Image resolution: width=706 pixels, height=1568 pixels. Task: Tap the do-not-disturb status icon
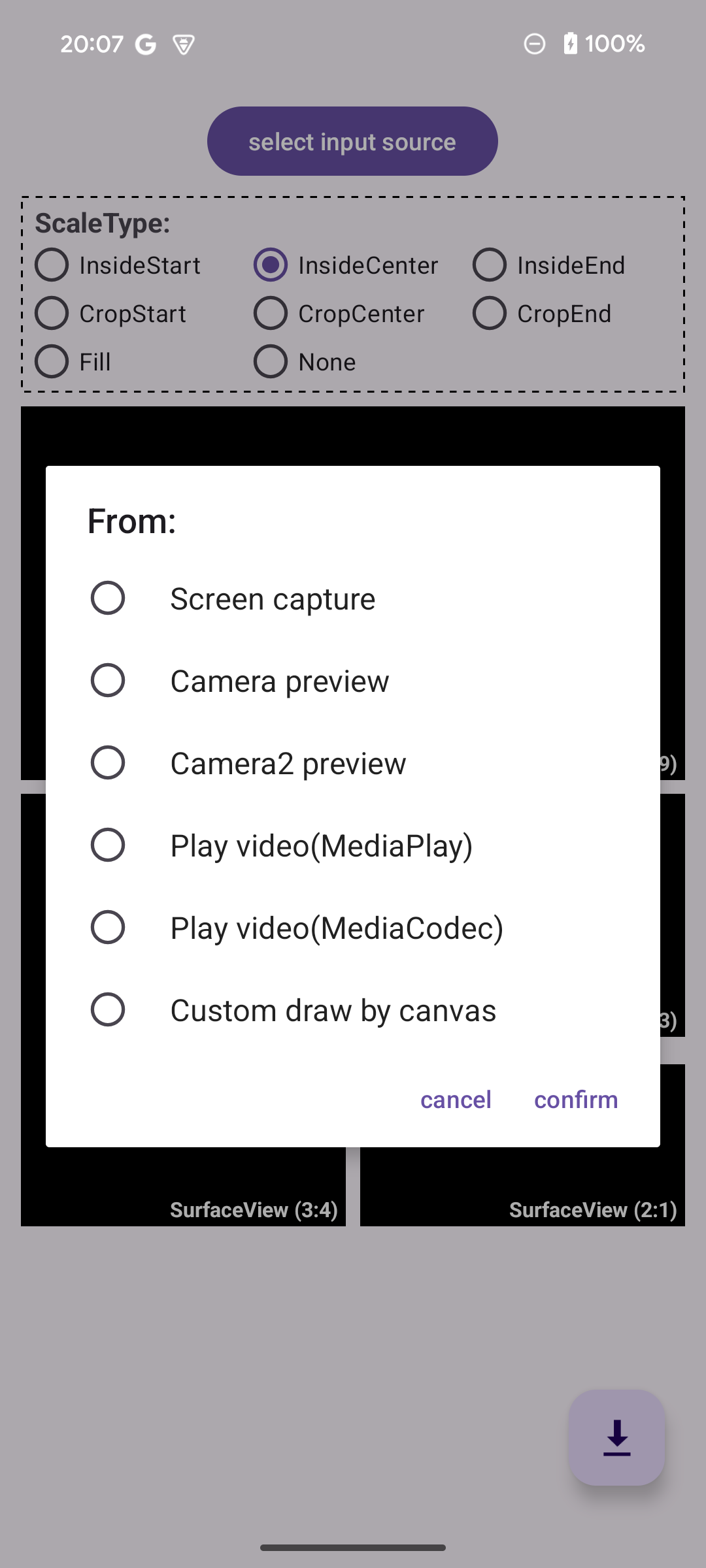pyautogui.click(x=534, y=44)
